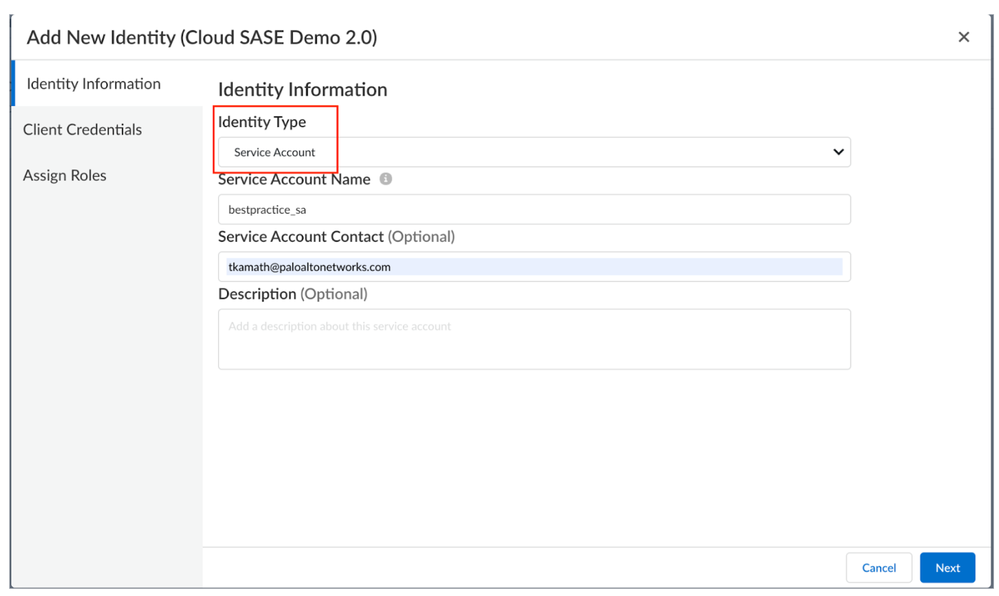Image resolution: width=999 pixels, height=596 pixels.
Task: Switch to the Identity Information tab
Action: 94,84
